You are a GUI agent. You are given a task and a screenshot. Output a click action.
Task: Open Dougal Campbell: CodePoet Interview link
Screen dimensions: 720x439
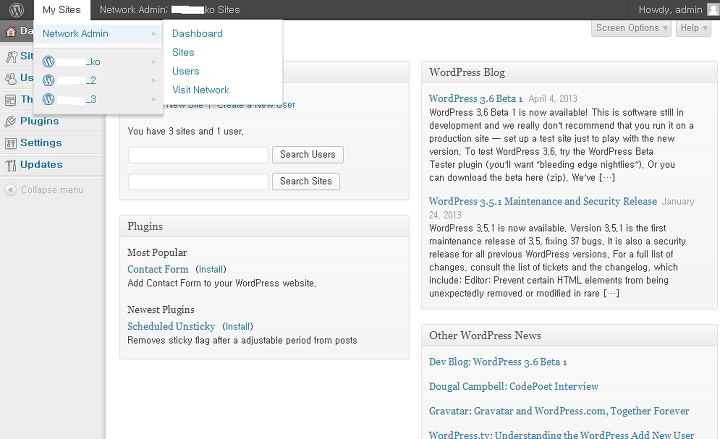513,386
